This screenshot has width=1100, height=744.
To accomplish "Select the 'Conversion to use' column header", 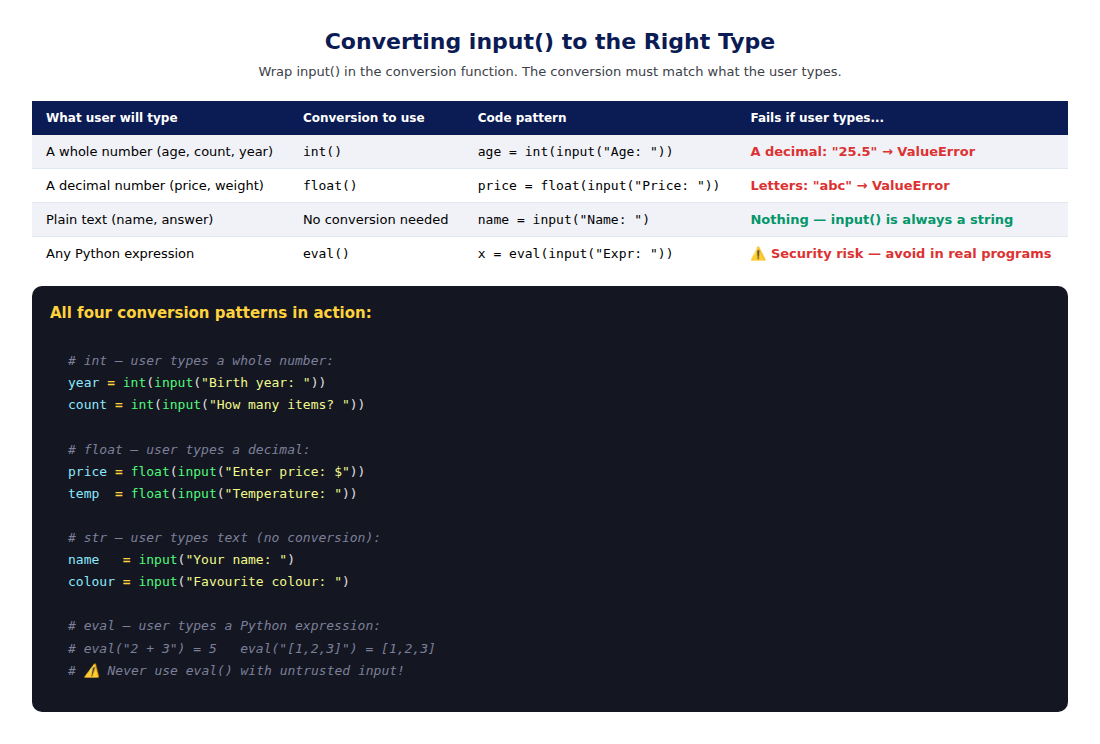I will point(363,118).
